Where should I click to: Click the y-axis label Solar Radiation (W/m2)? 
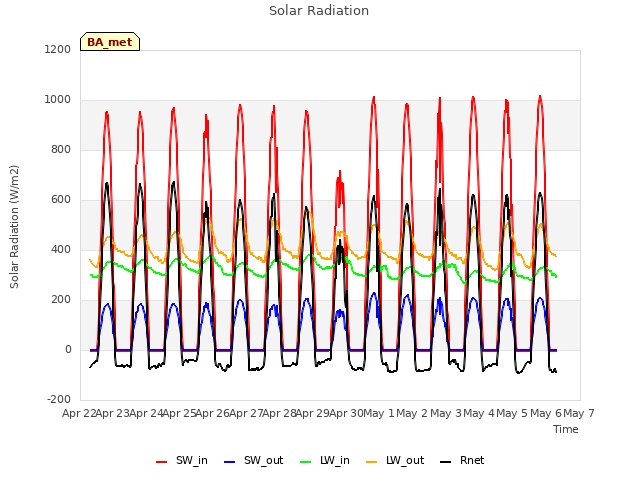(14, 227)
